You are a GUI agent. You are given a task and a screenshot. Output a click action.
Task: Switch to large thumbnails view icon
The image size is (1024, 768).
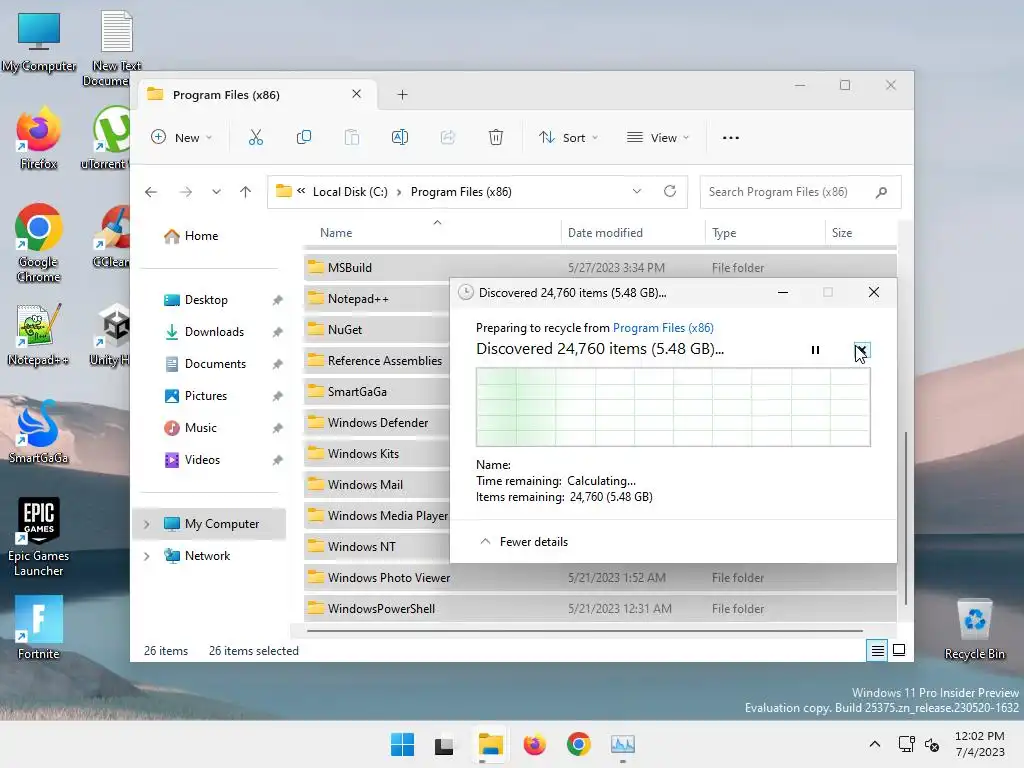[899, 650]
